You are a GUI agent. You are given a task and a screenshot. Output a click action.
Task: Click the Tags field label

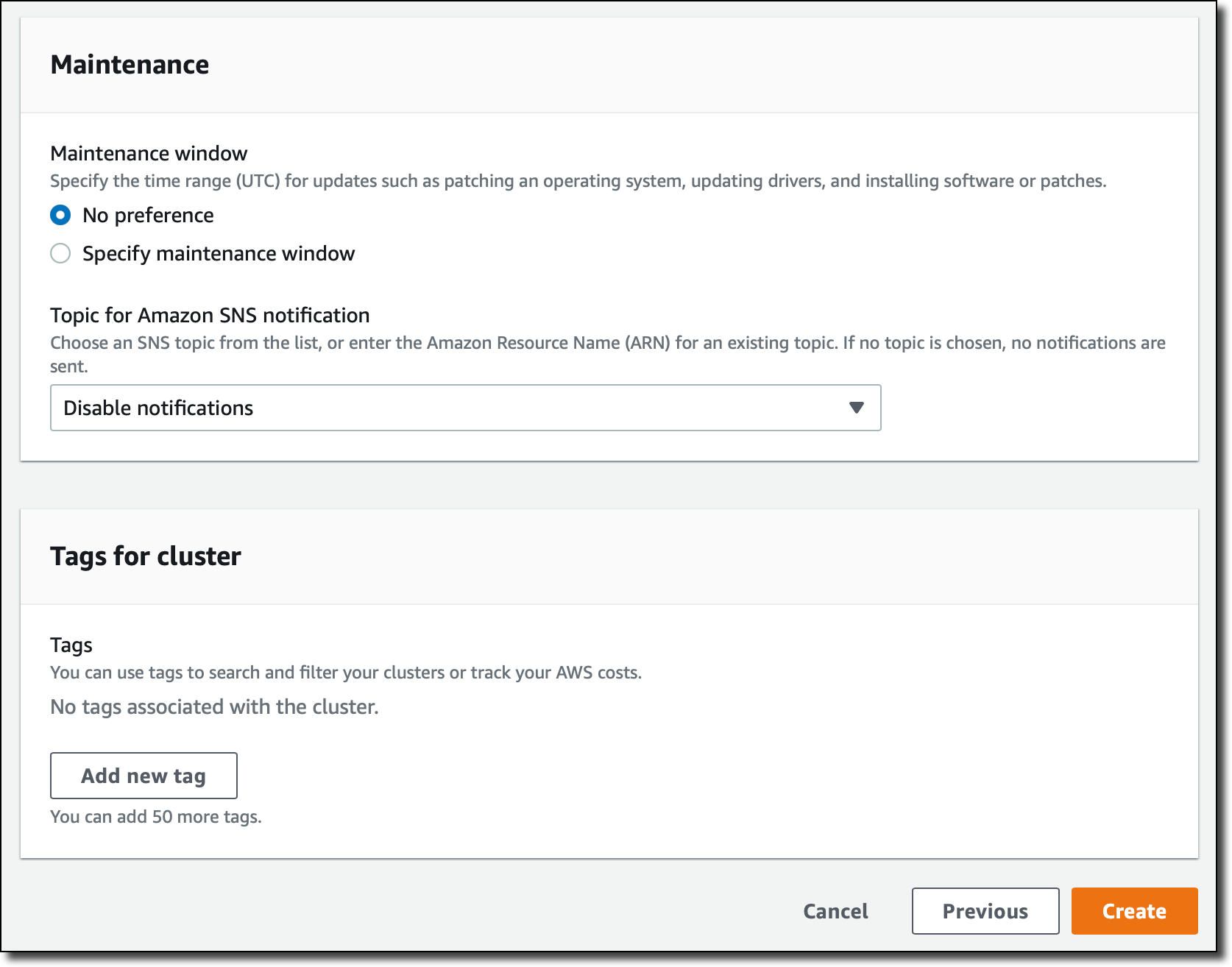(x=71, y=645)
